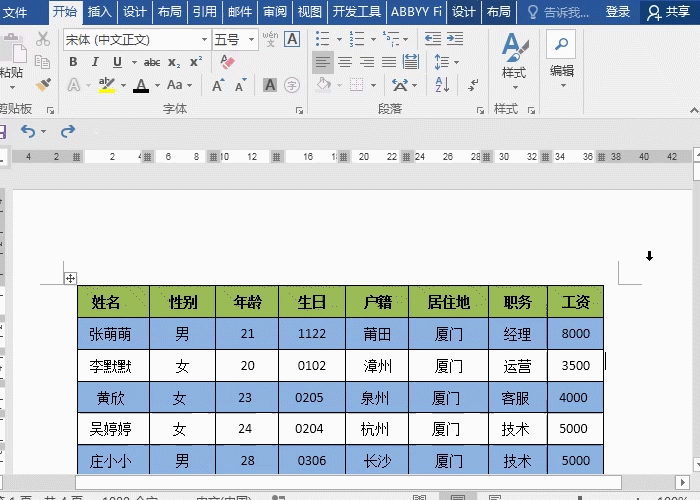Toggle Bold formatting
Viewport: 700px width, 500px height.
coord(73,62)
